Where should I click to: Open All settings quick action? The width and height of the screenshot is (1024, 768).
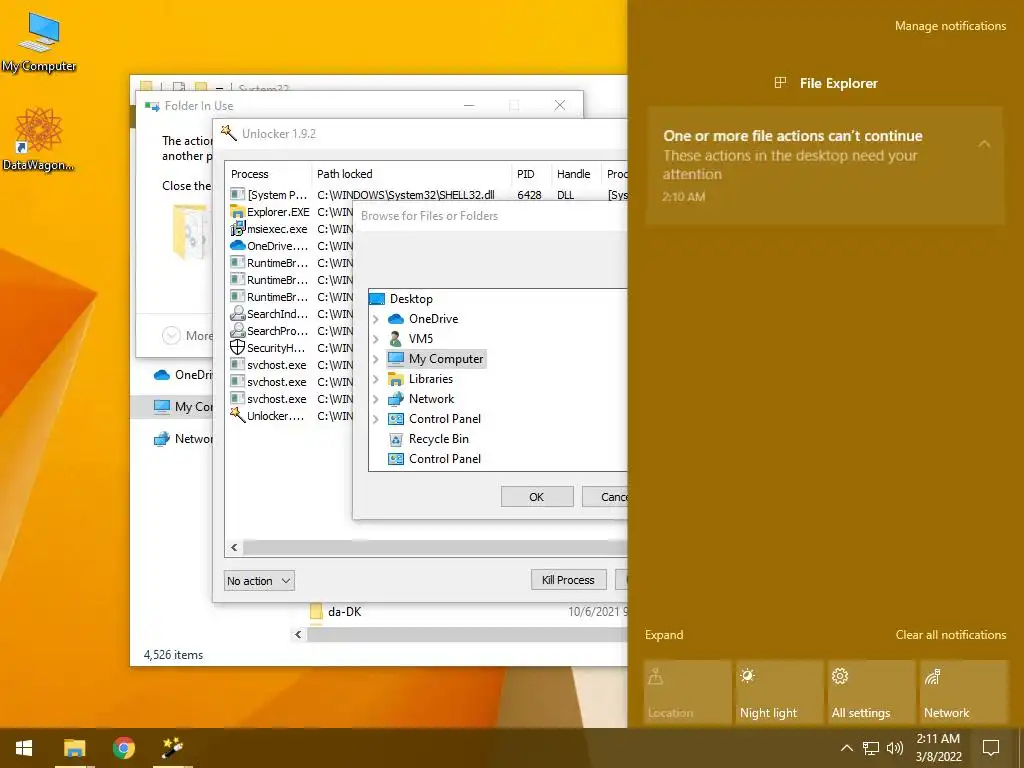(x=871, y=692)
